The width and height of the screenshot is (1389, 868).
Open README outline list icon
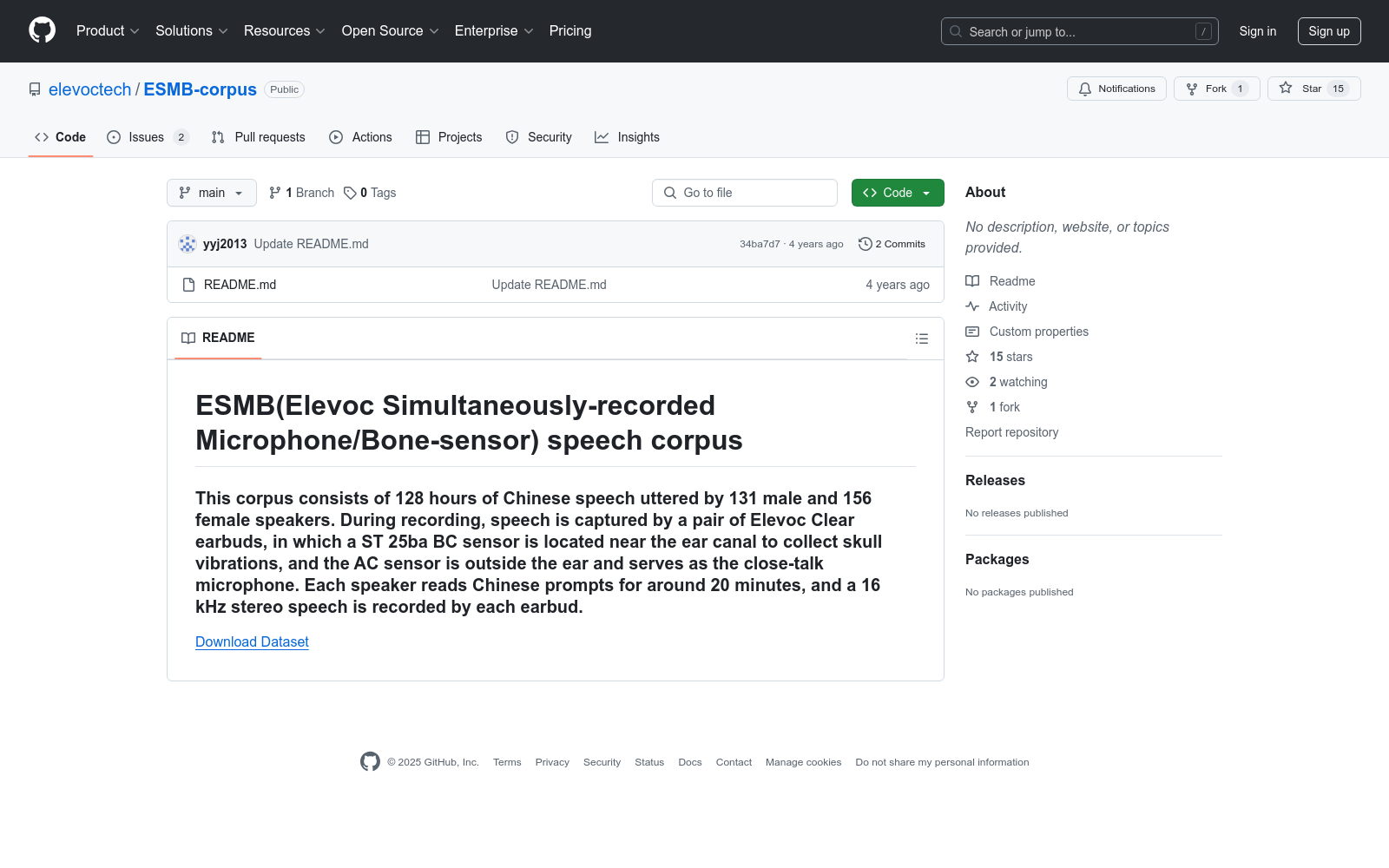922,339
